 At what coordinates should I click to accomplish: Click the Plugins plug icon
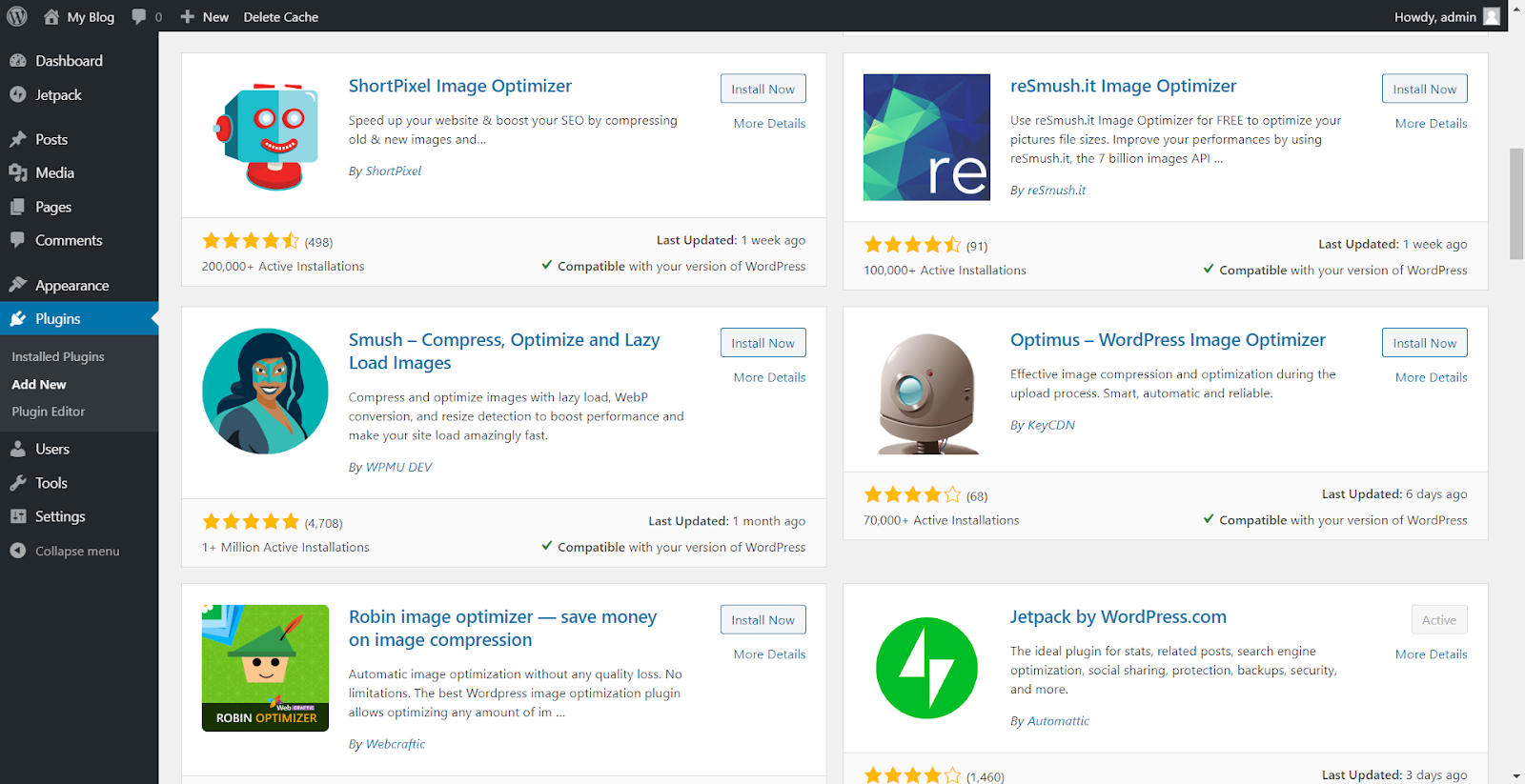18,318
